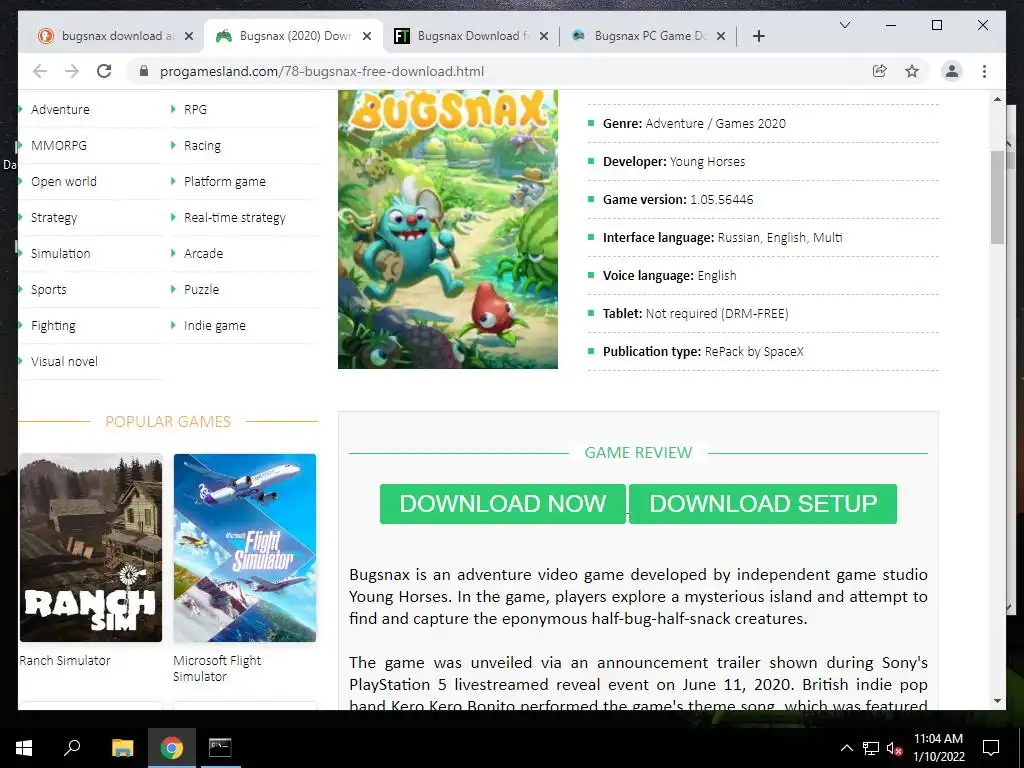Viewport: 1024px width, 768px height.
Task: Open the Arcade category
Action: [x=203, y=253]
